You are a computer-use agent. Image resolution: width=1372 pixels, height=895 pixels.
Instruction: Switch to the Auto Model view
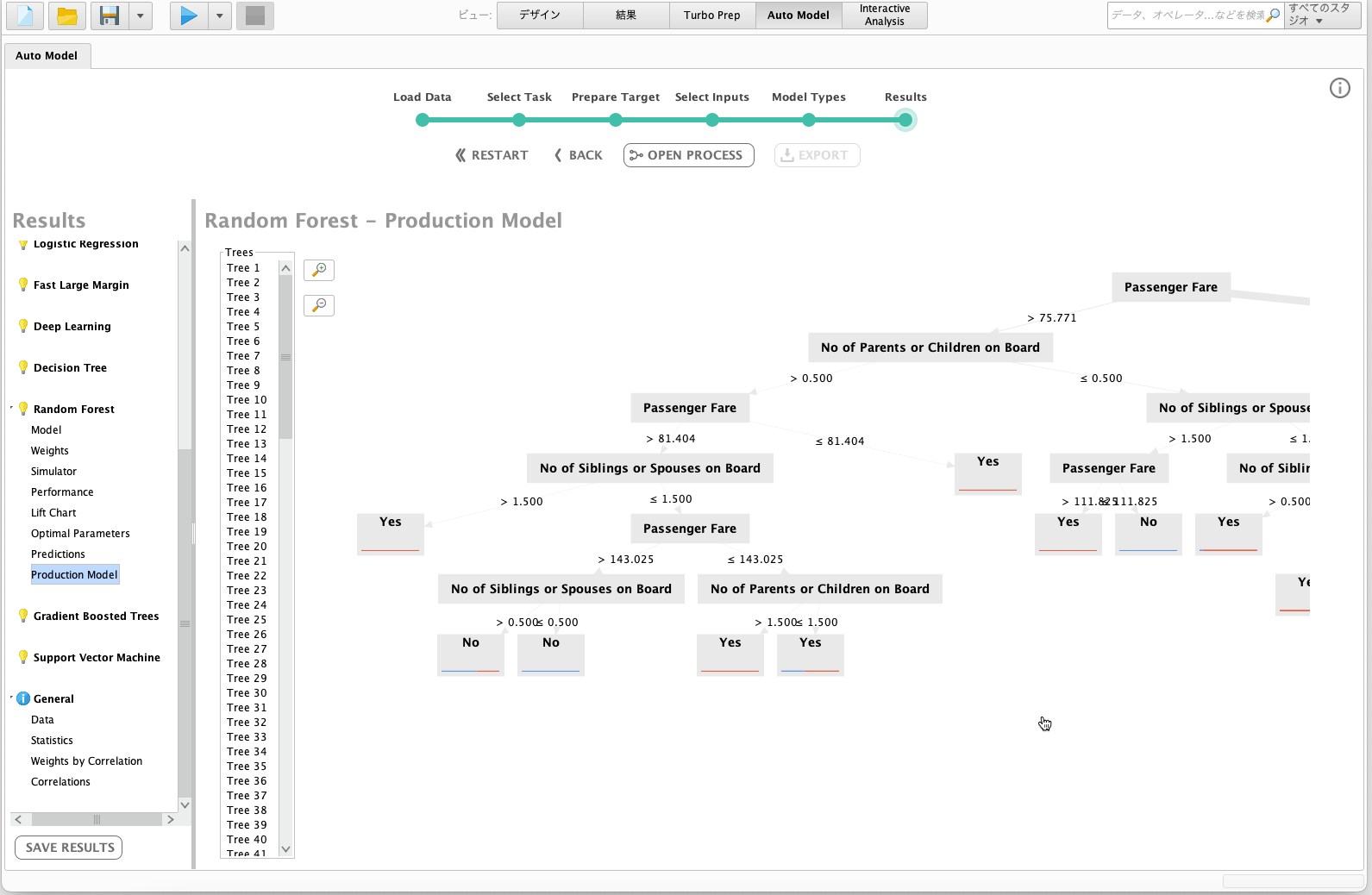pos(799,15)
